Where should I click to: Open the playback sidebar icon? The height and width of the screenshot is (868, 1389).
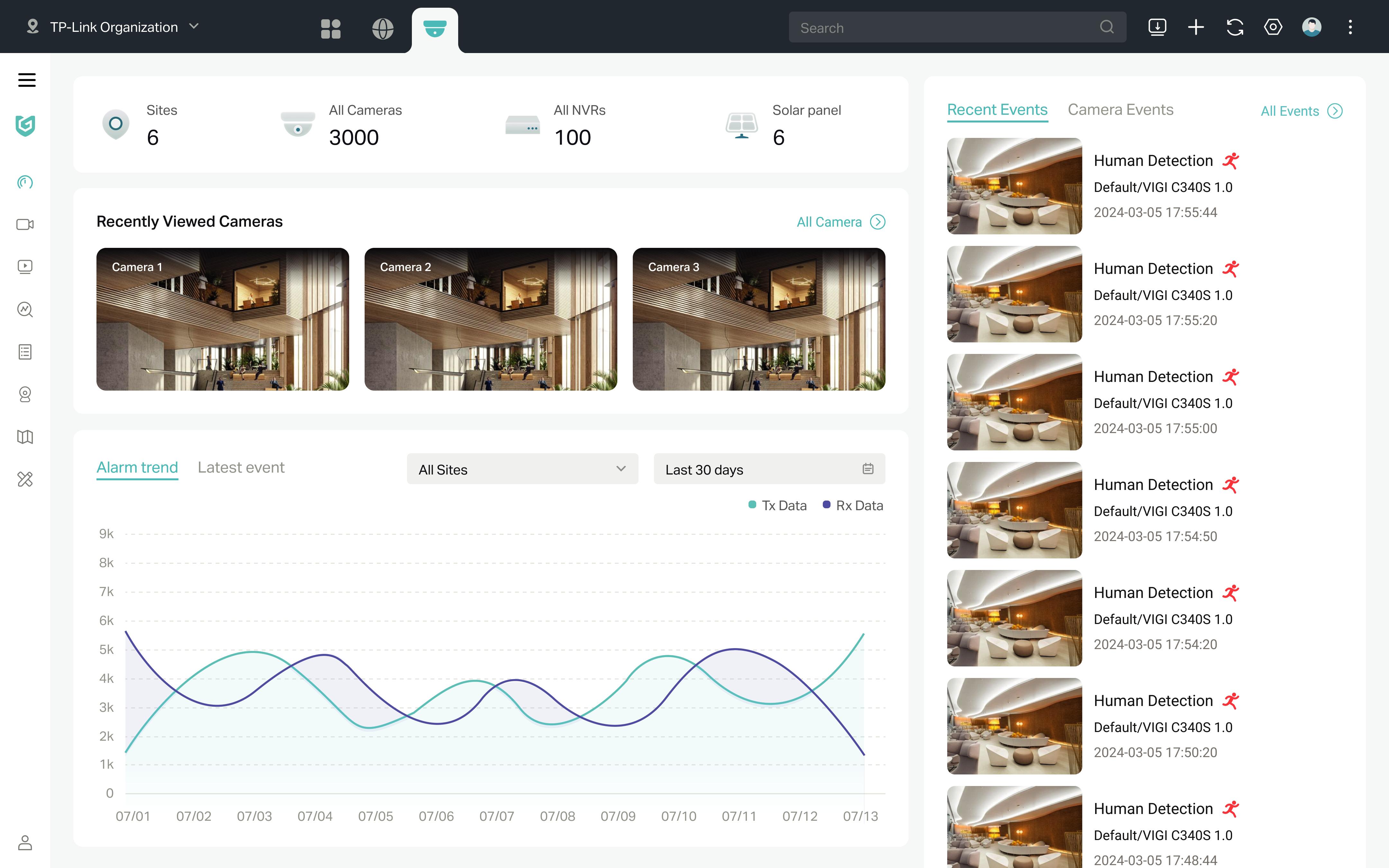(x=25, y=267)
